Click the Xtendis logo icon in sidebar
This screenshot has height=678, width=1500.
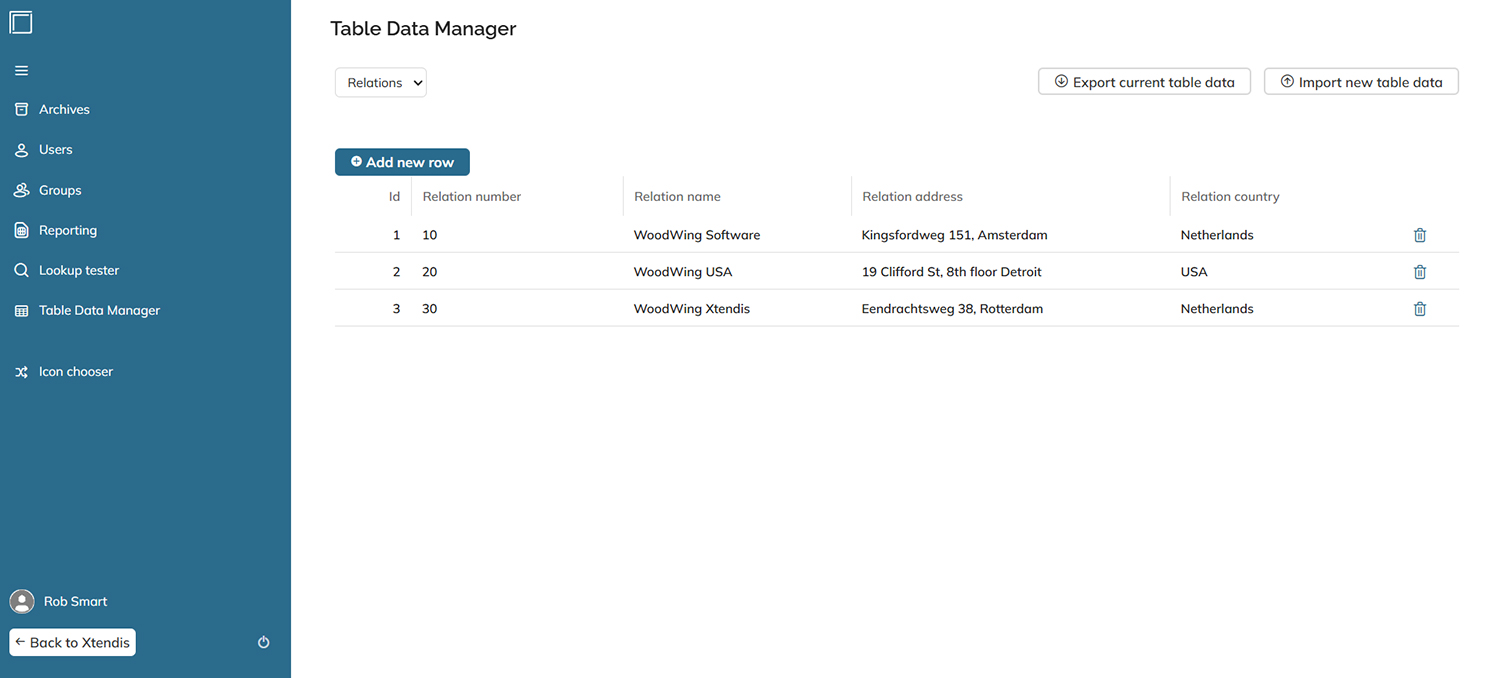21,21
